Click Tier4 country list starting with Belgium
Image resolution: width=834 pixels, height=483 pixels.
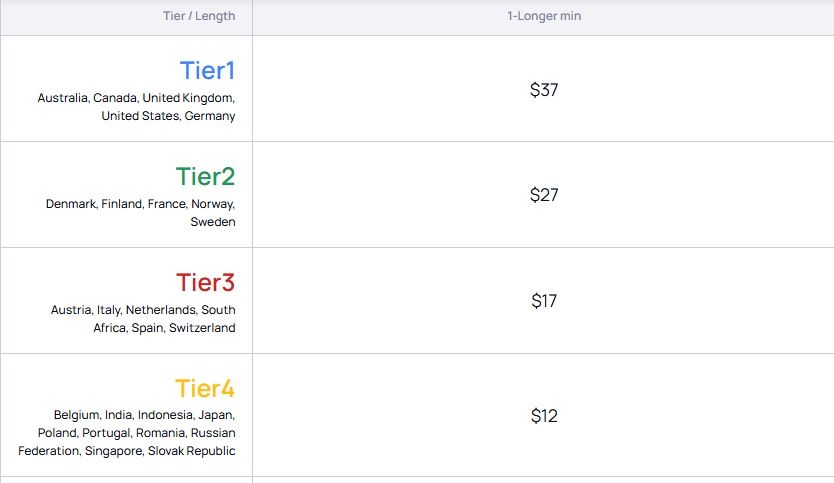click(x=127, y=432)
